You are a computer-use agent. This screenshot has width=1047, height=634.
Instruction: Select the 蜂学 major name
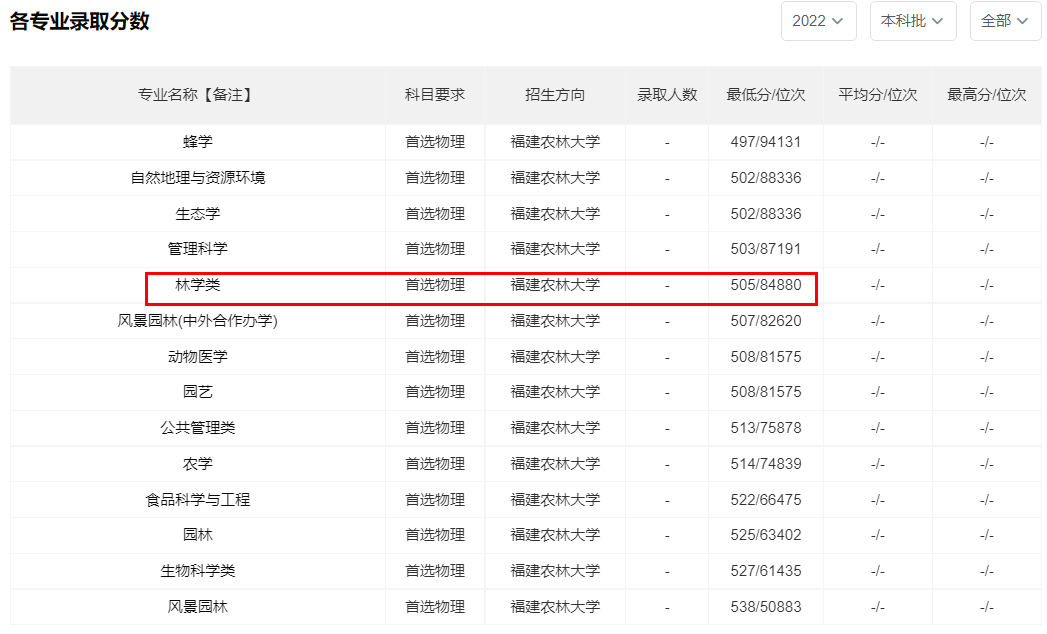pyautogui.click(x=197, y=142)
